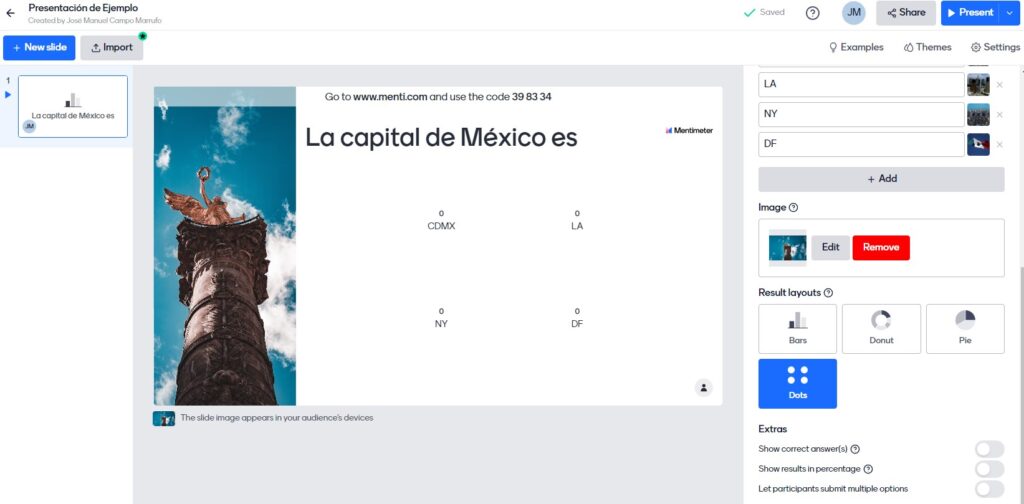Open the Settings menu
Image resolution: width=1024 pixels, height=504 pixels.
[x=995, y=47]
